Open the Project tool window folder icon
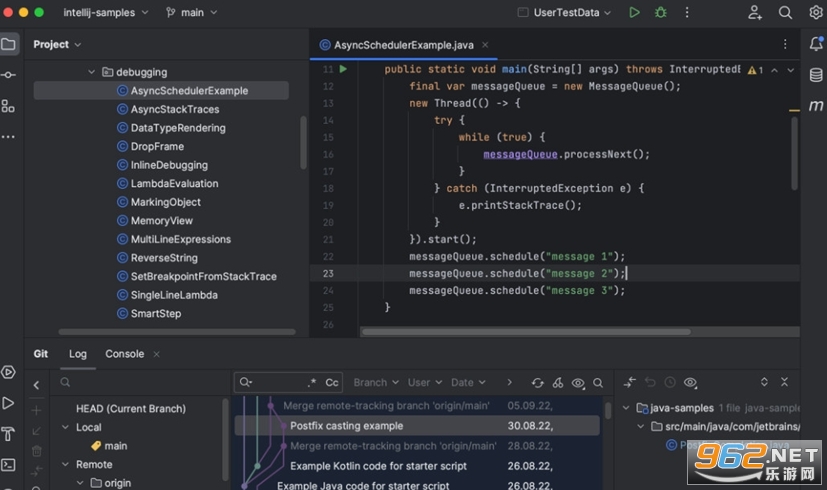Screen dimensions: 827x490 tap(8, 44)
